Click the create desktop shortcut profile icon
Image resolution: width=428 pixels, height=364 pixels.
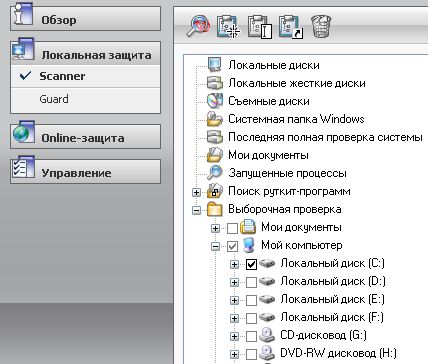pos(291,27)
